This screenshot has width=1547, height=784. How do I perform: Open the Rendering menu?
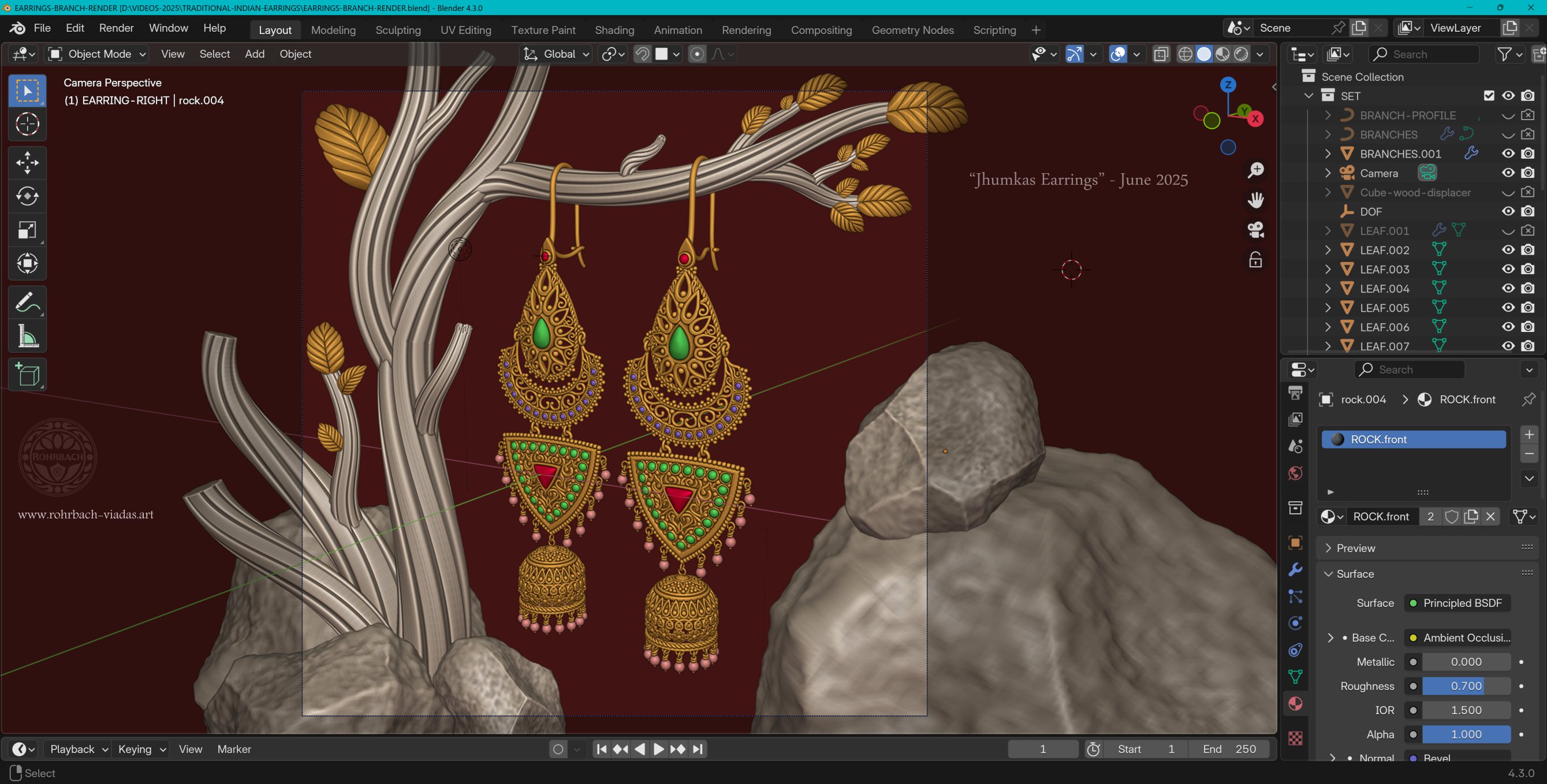point(746,30)
